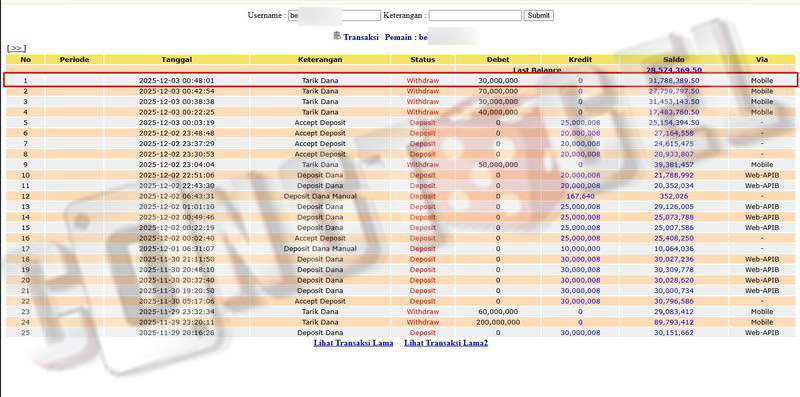This screenshot has height=397, width=800.
Task: Open Lihat Transaksi Lama2 link
Action: pyautogui.click(x=446, y=343)
